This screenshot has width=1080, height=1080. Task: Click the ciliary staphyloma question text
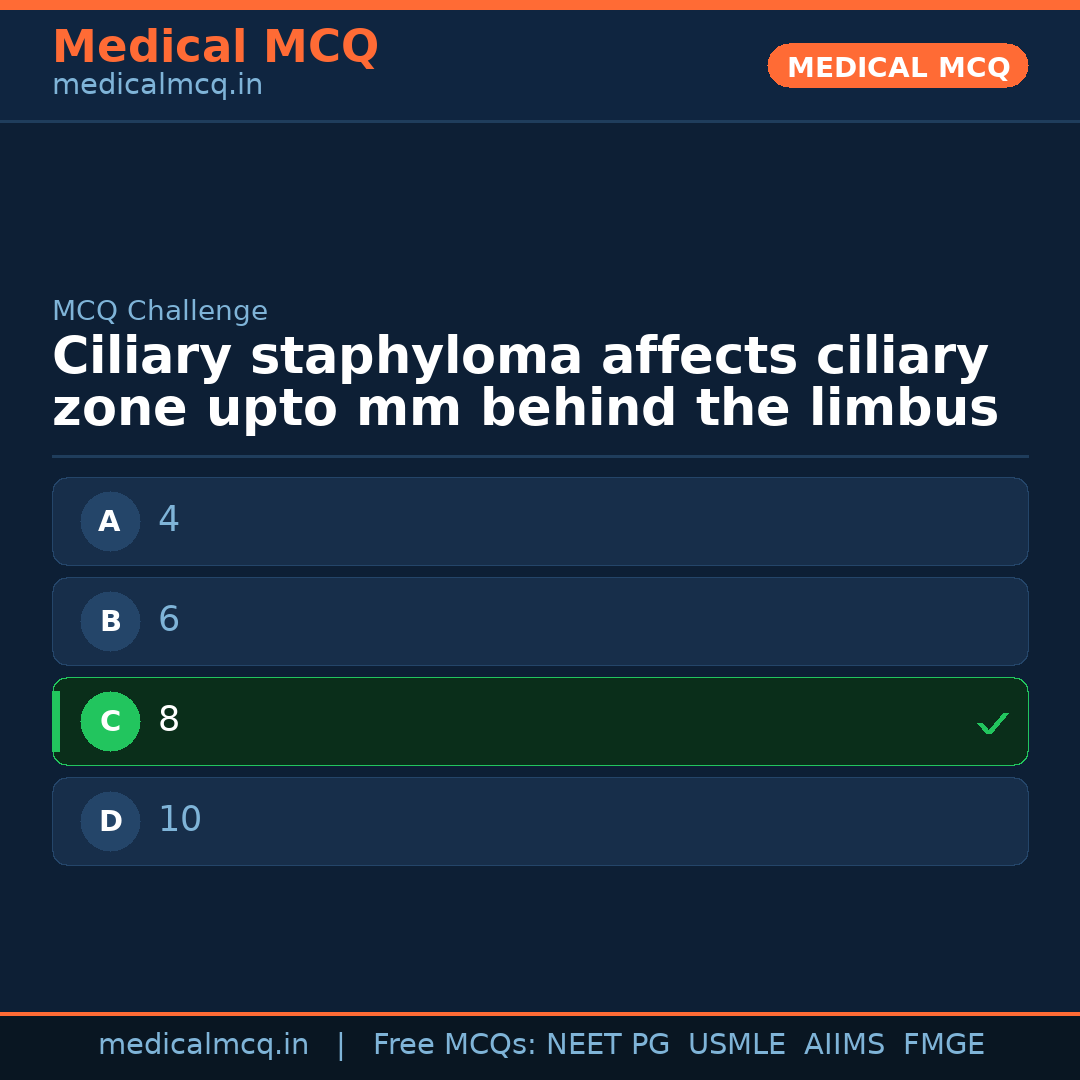[525, 383]
